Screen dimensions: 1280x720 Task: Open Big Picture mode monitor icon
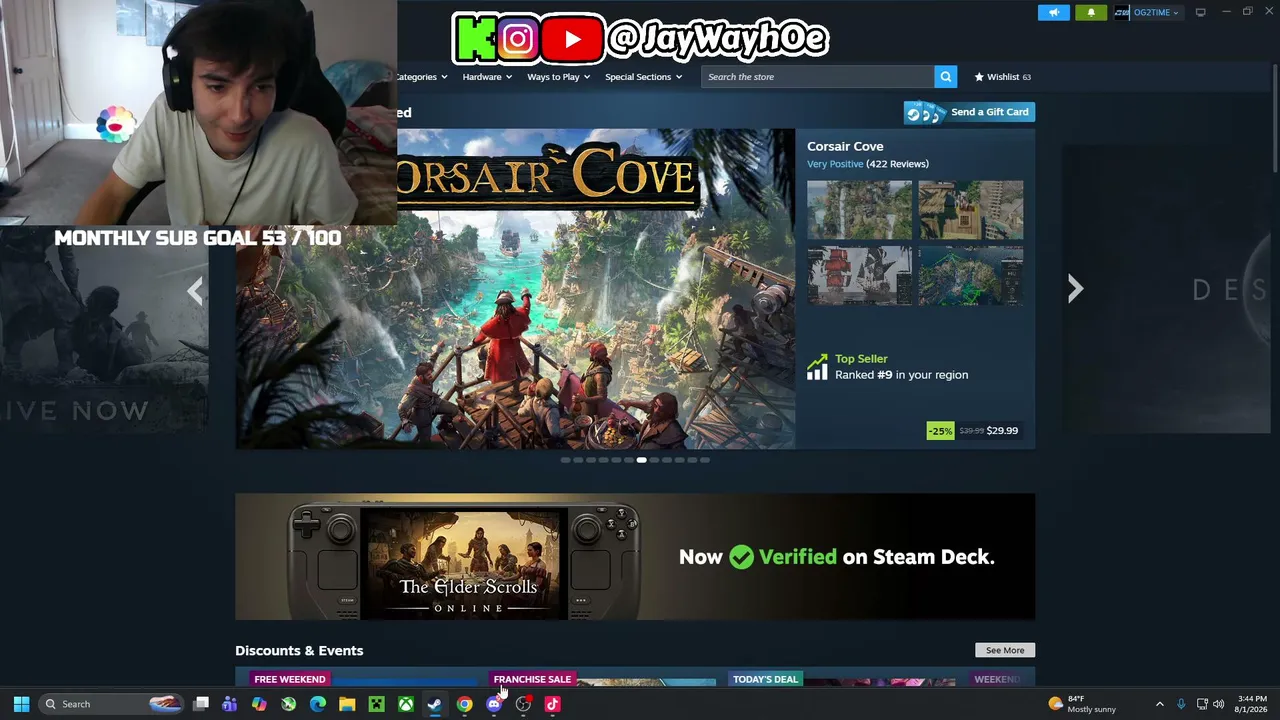[1200, 12]
